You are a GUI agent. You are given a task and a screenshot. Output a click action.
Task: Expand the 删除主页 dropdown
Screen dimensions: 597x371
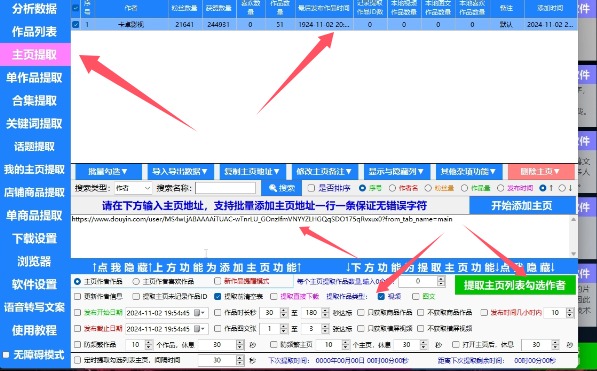click(541, 172)
